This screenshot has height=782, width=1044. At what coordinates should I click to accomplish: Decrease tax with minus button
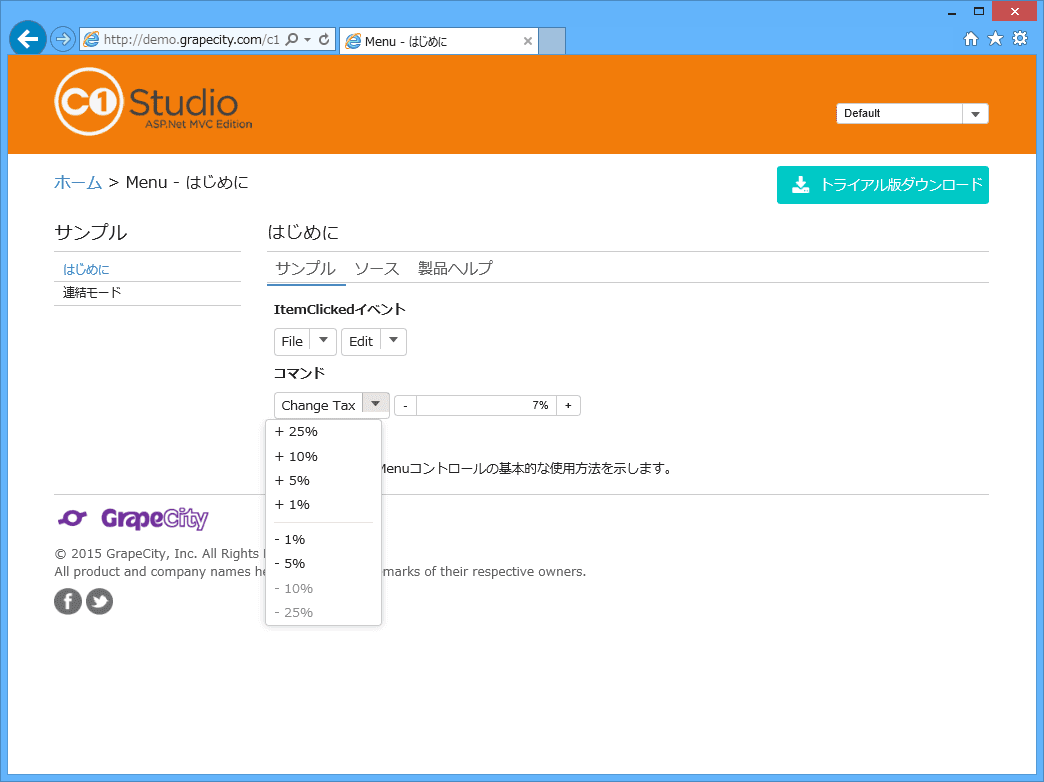coord(405,406)
